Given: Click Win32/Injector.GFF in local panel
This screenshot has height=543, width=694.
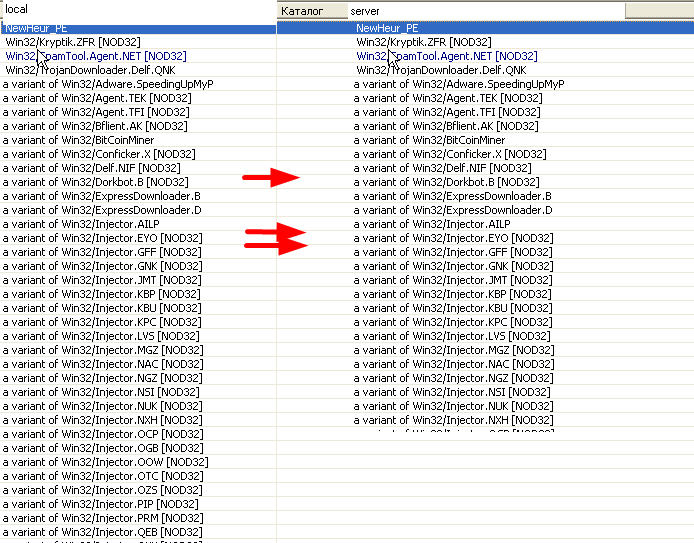Looking at the screenshot, I should point(102,252).
